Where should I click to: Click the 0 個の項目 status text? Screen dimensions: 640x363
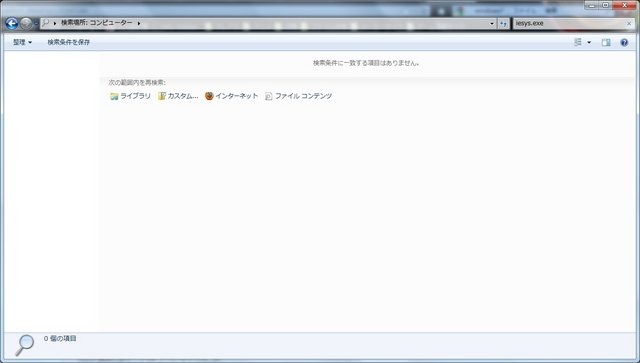60,338
